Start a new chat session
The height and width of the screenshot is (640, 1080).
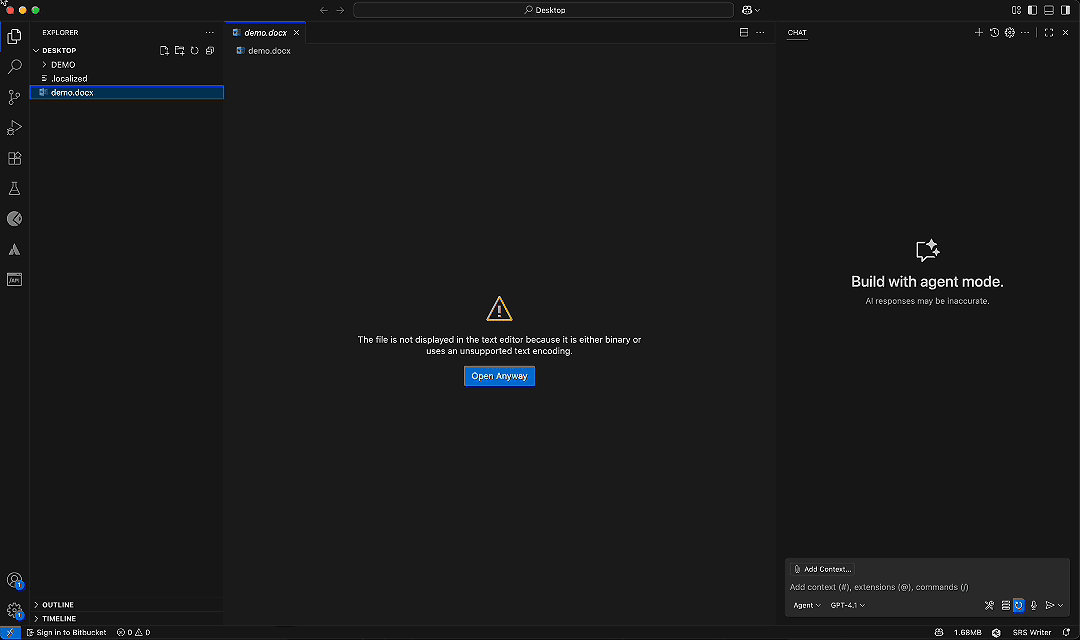coord(979,32)
